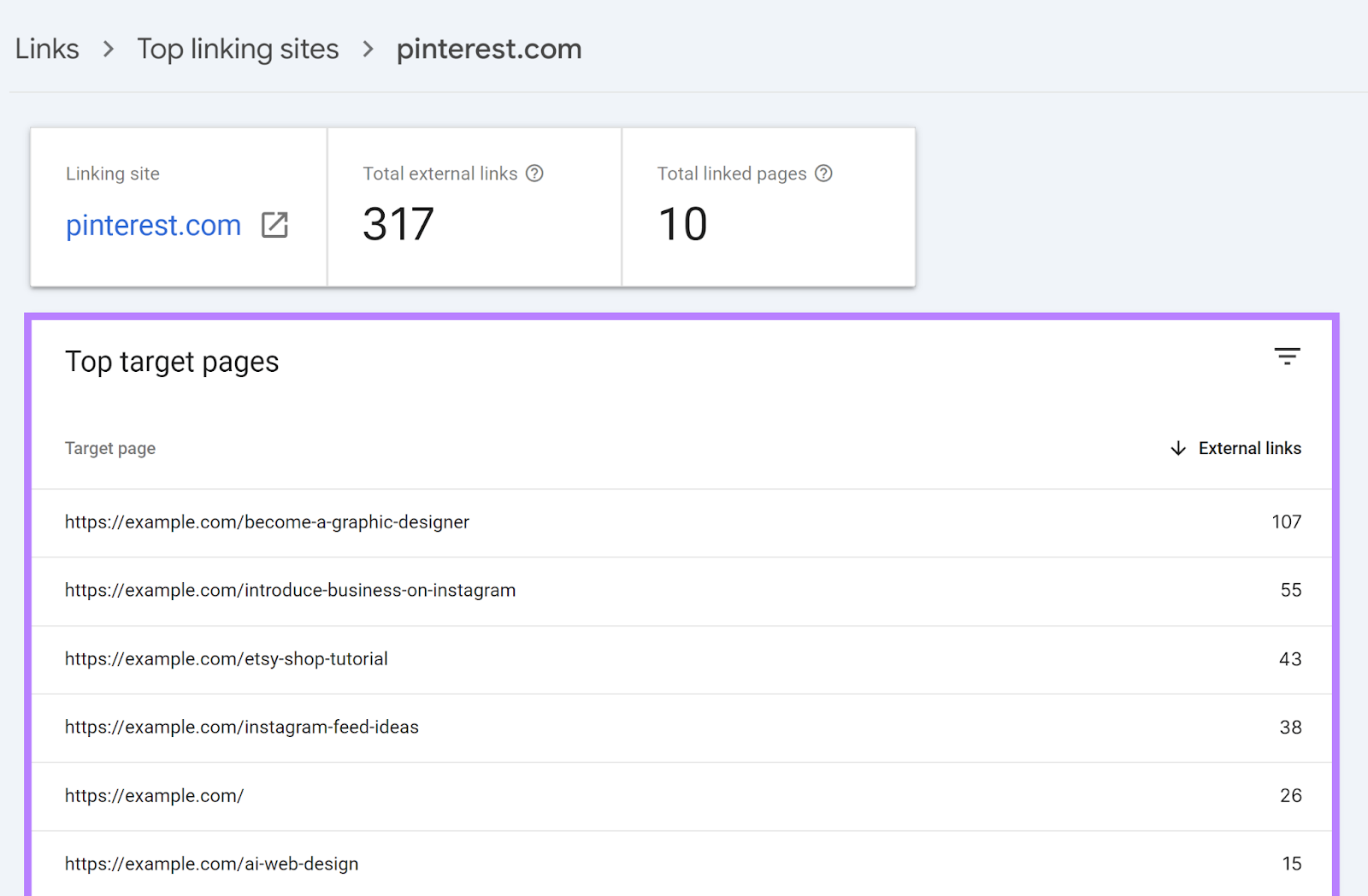
Task: Click the 10 total linked pages value
Action: click(x=682, y=225)
